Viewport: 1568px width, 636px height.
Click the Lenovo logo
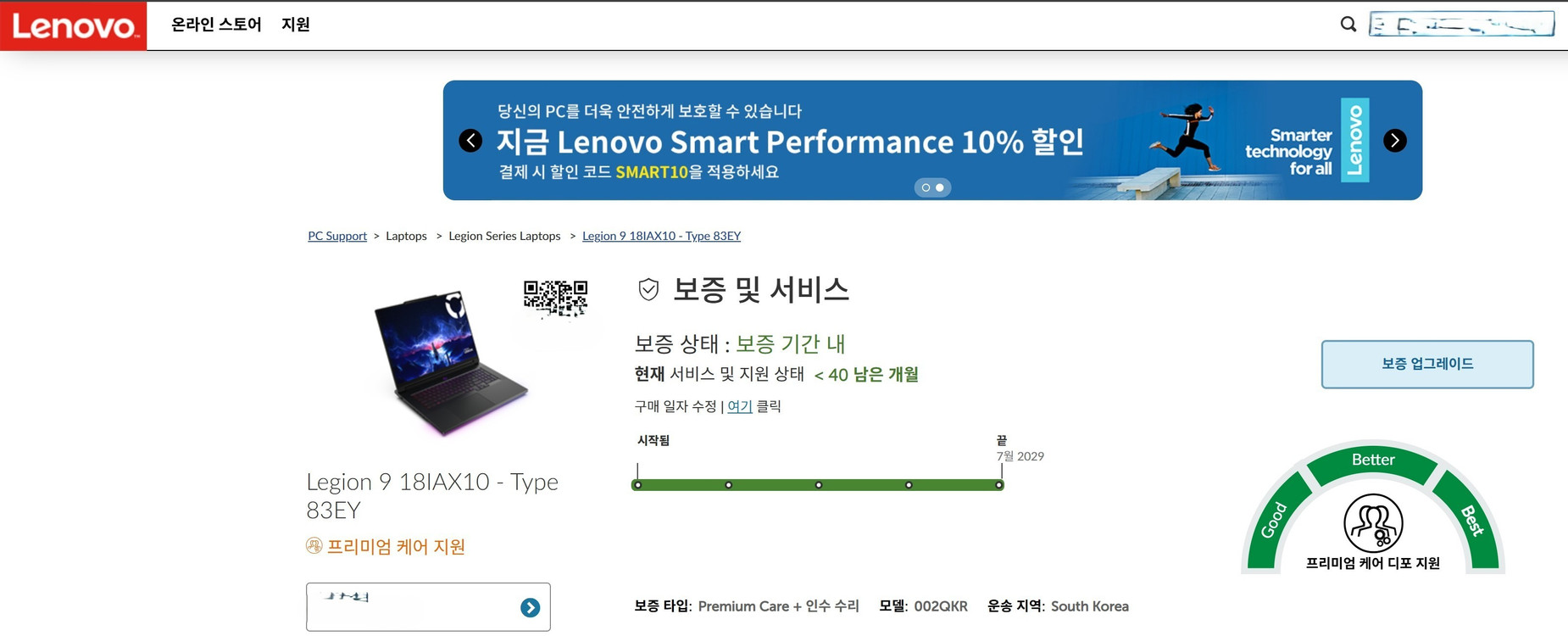(x=73, y=25)
